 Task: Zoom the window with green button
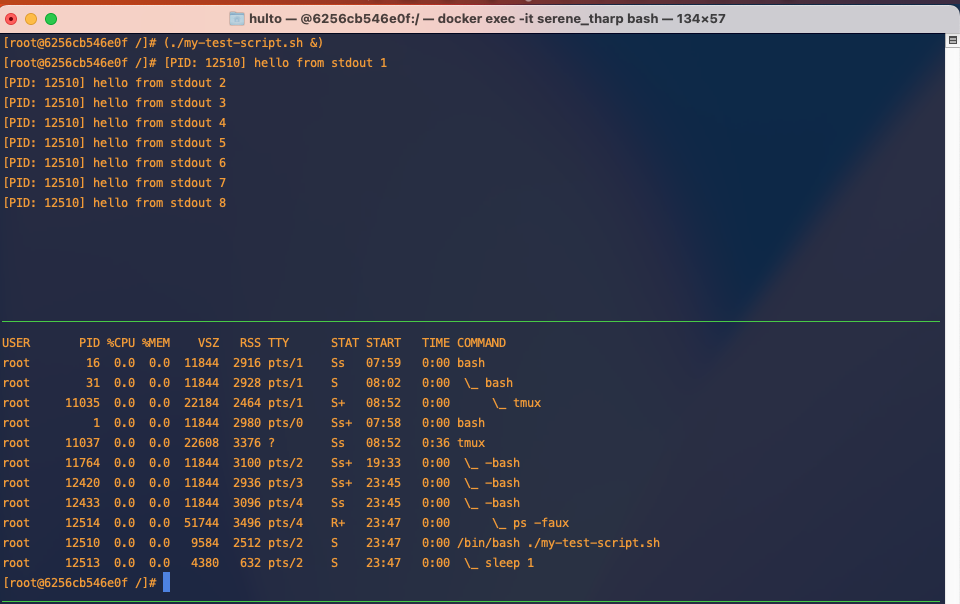51,19
